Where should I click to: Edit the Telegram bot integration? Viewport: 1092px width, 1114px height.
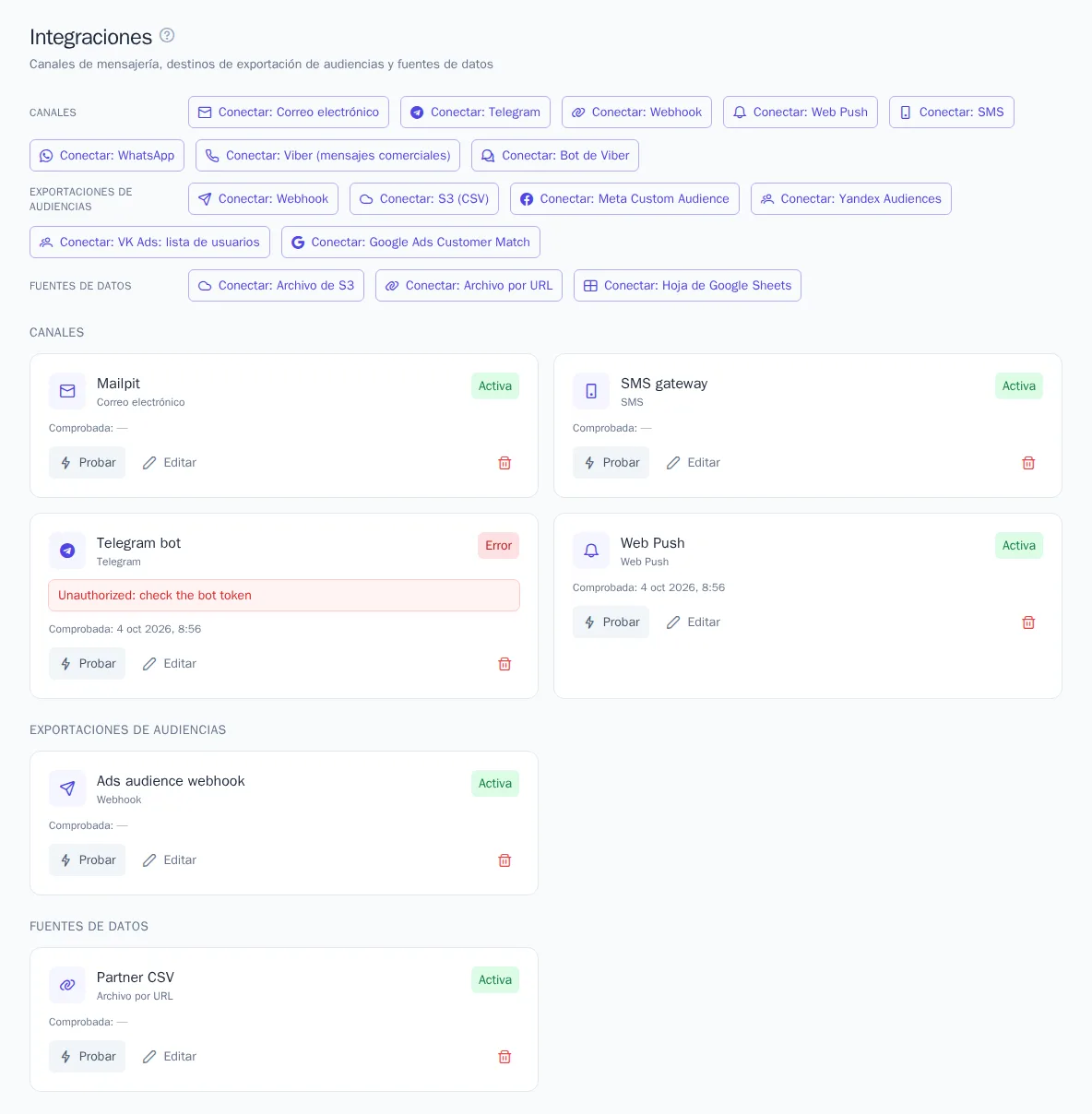point(170,664)
